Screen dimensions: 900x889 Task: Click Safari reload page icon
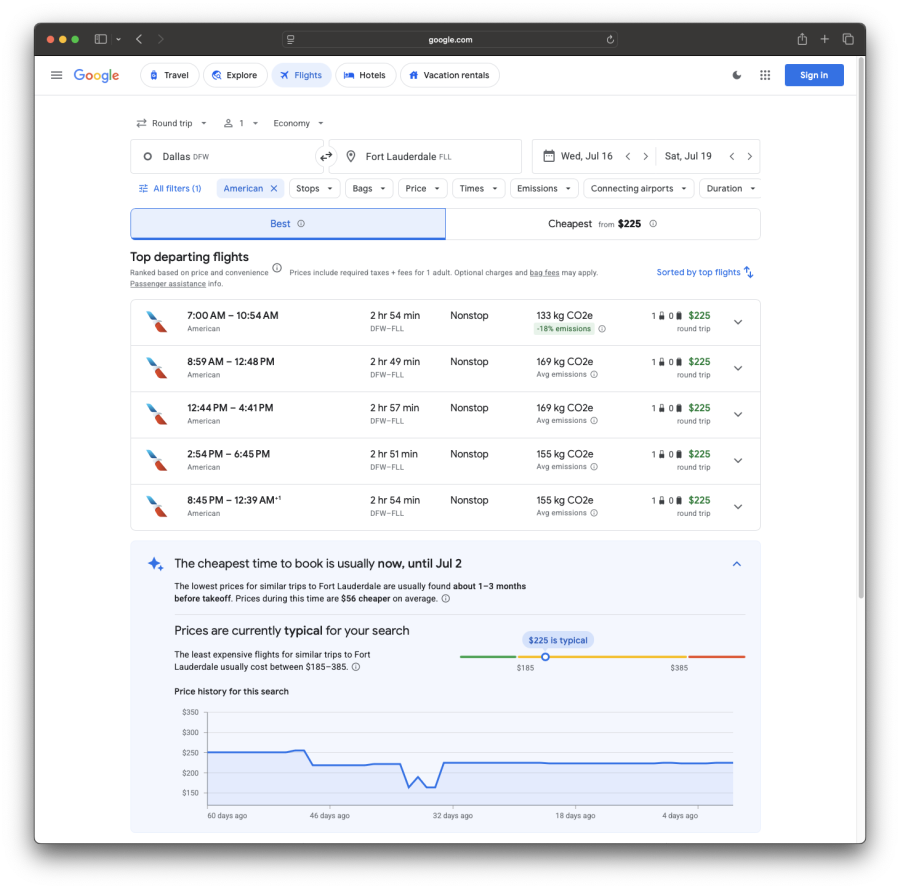(x=610, y=40)
